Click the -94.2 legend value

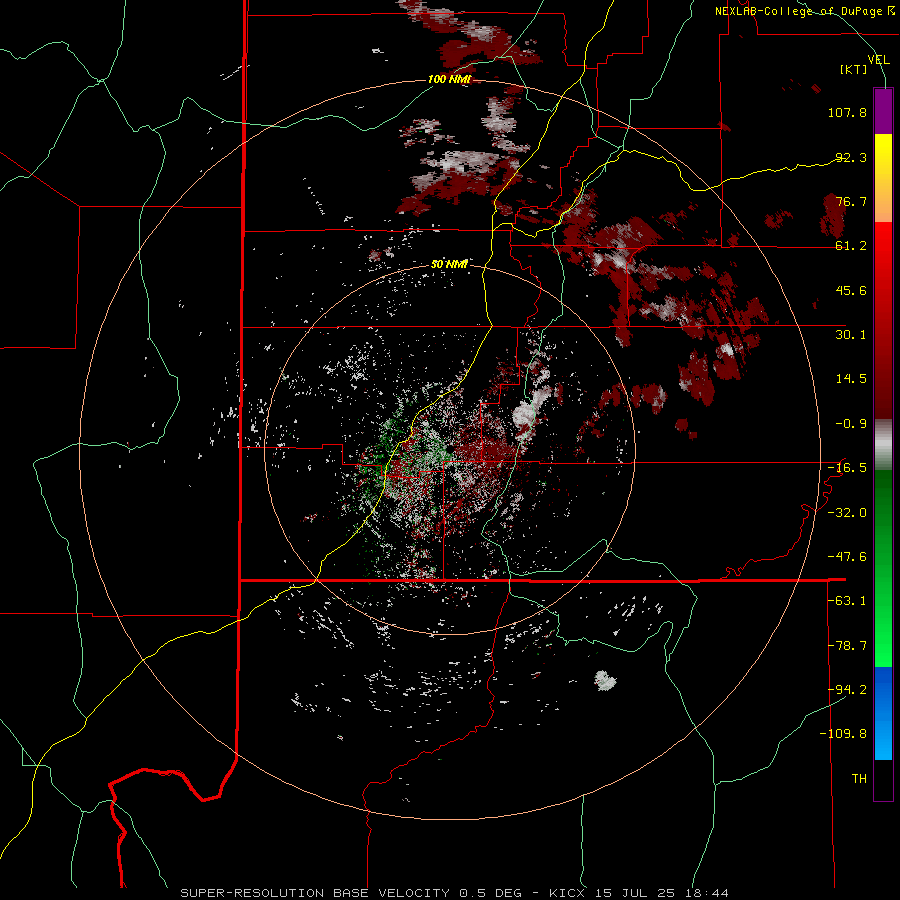point(847,690)
